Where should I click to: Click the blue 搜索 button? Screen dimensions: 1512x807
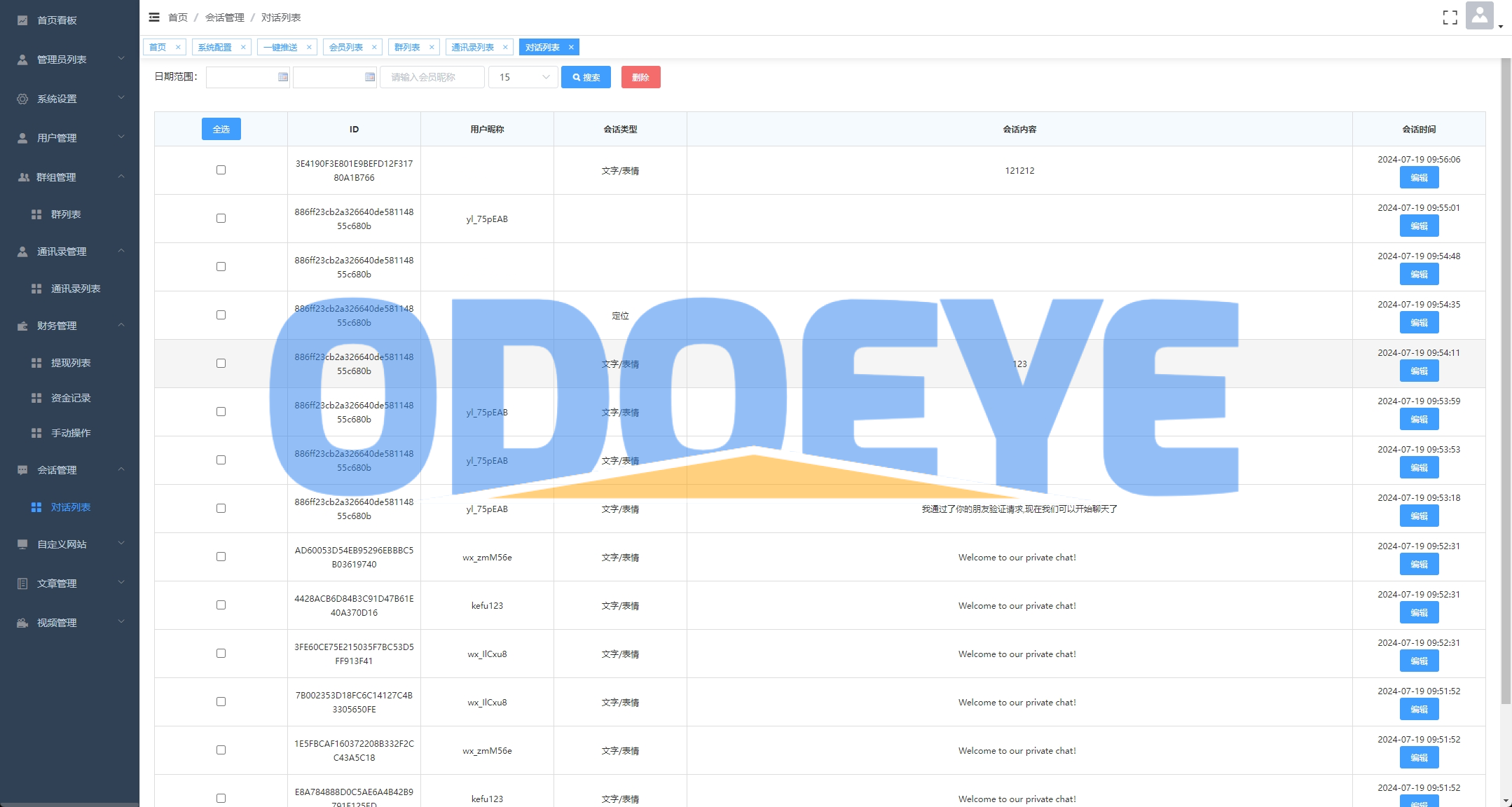click(x=586, y=77)
